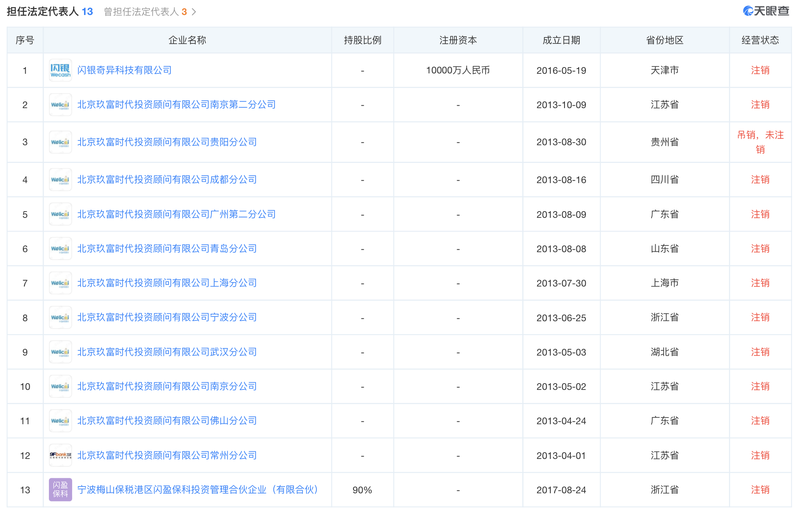Click logo beside 青岛分公司 company row
The width and height of the screenshot is (800, 513).
click(60, 249)
